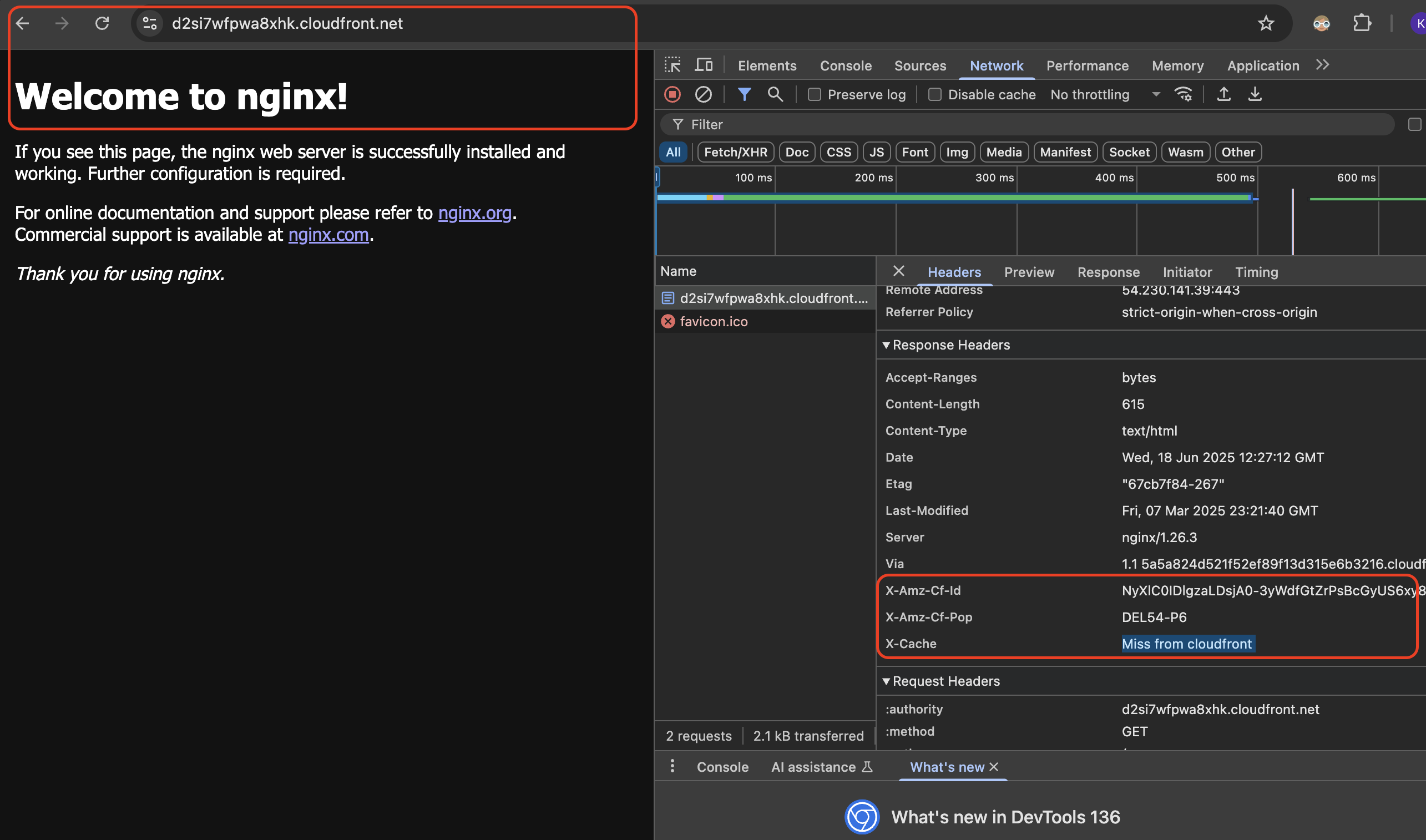Filter requests by Font type
Screen dimensions: 1426x840
(x=915, y=152)
